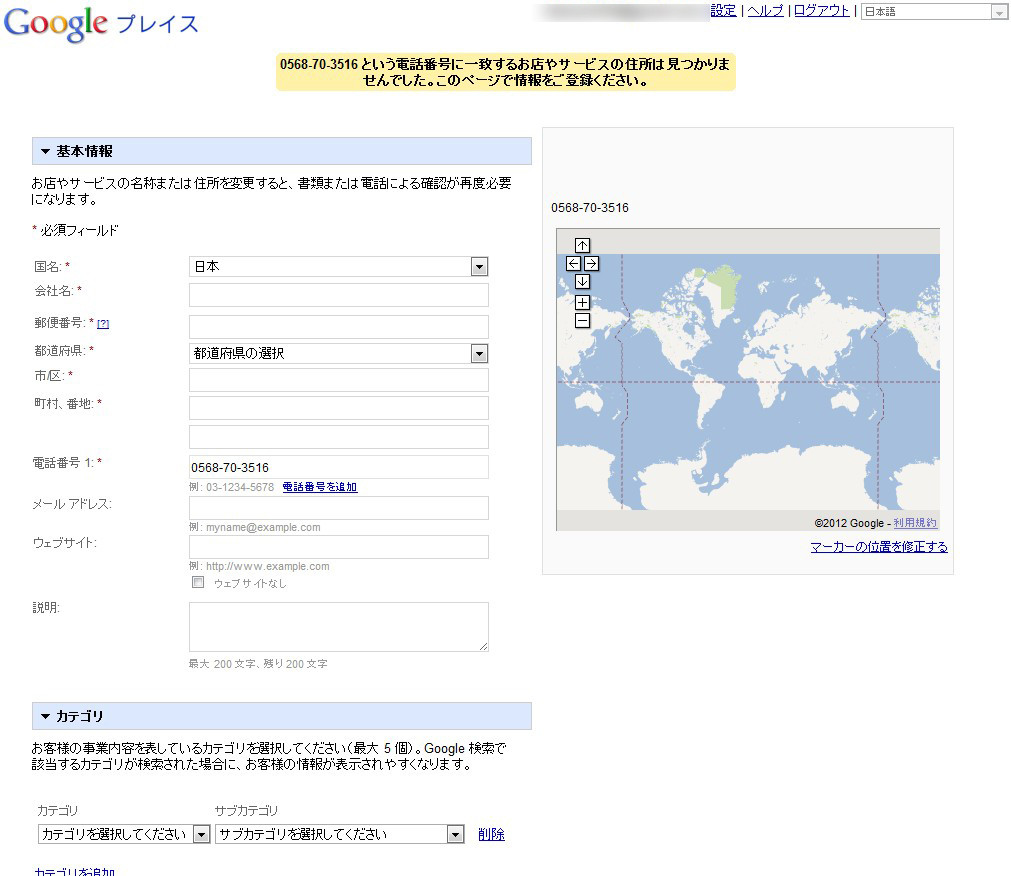The height and width of the screenshot is (876, 1011).
Task: Focus the ウェブサイト input field
Action: 339,547
